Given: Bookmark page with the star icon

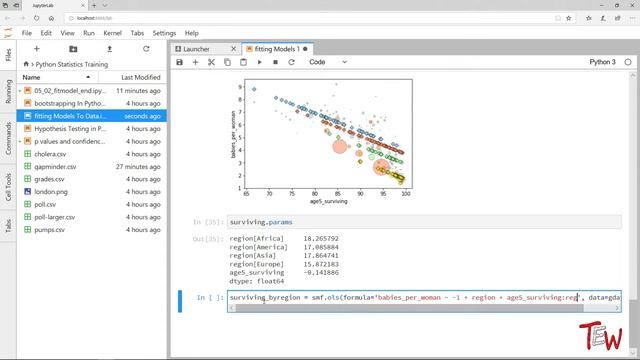Looking at the screenshot, I should click(569, 18).
